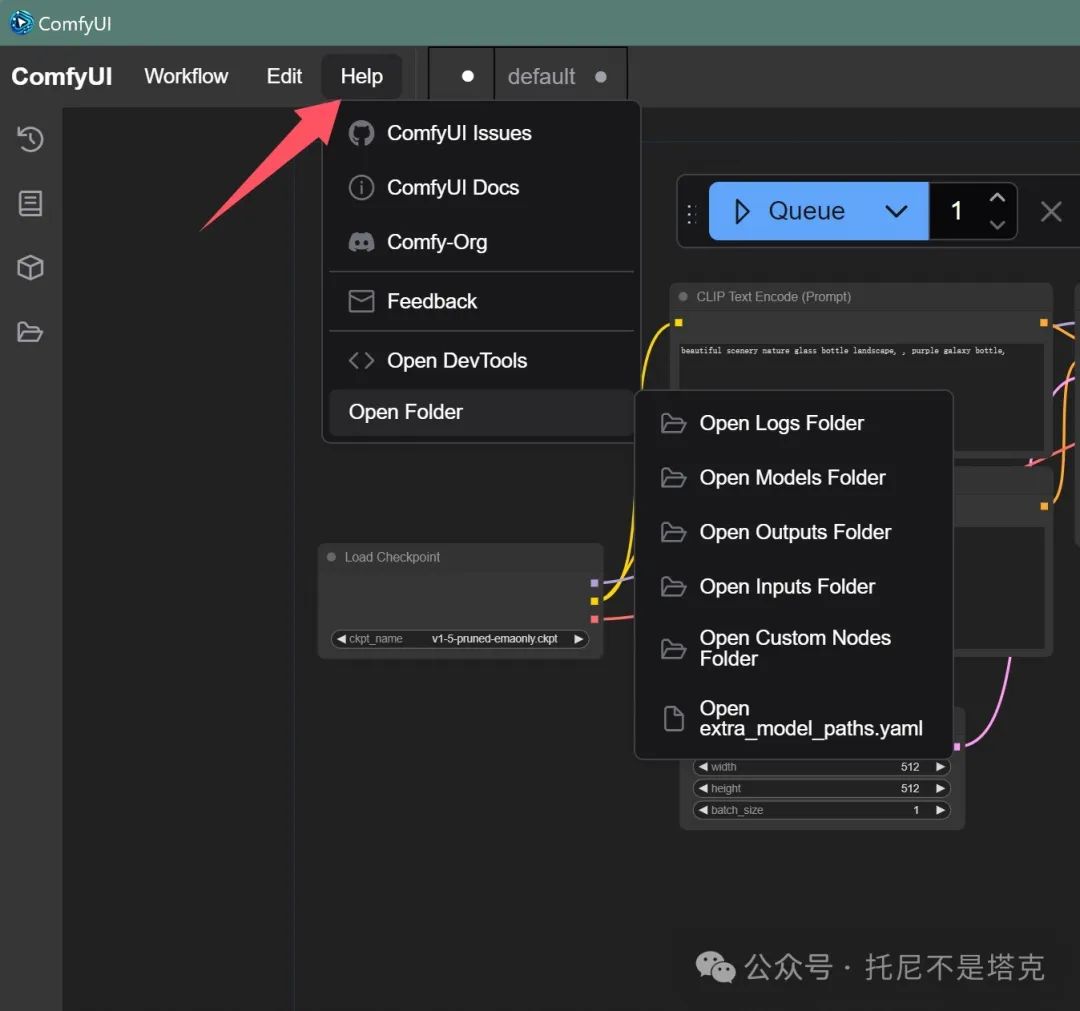Select Open Folder submenu entry
The width and height of the screenshot is (1080, 1011).
[x=481, y=412]
